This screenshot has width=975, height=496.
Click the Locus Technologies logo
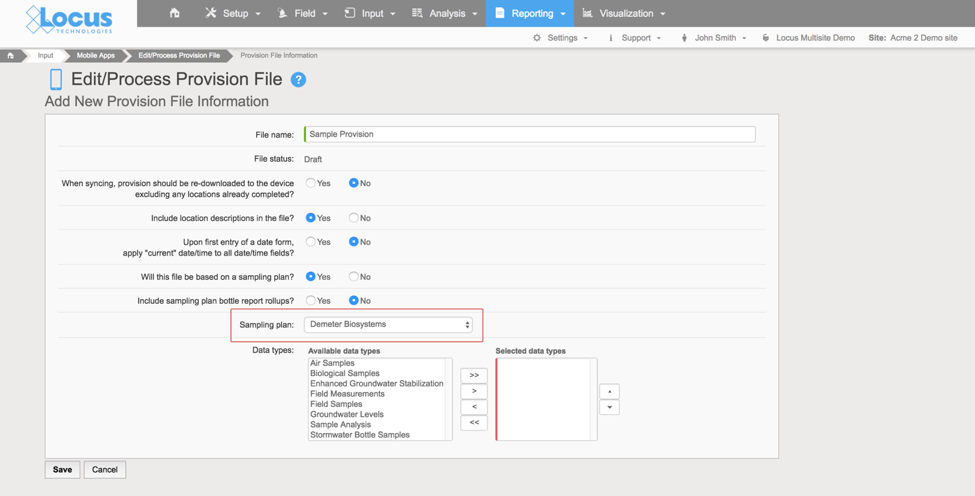point(69,19)
